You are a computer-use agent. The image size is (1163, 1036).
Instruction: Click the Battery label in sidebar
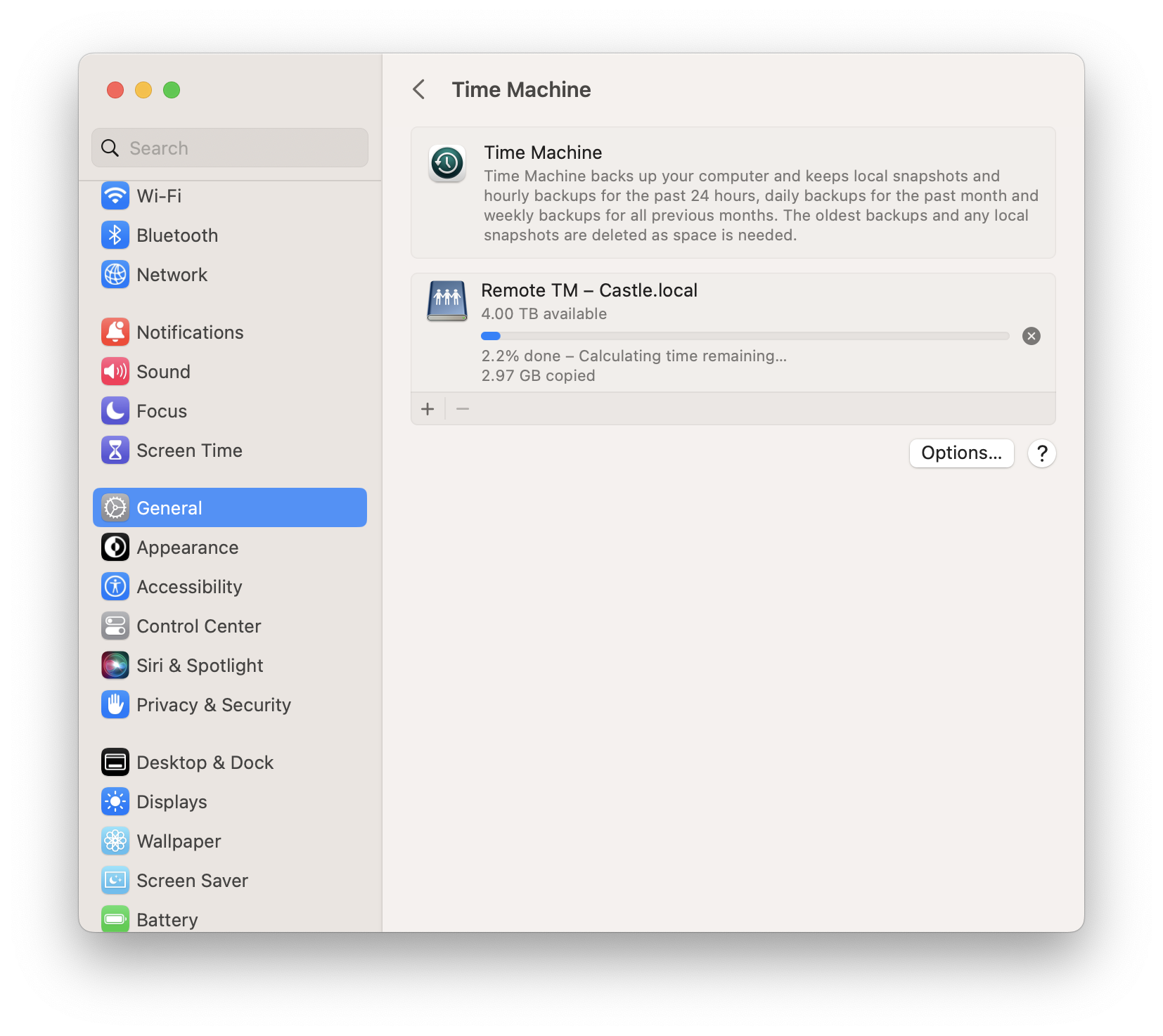(x=167, y=920)
